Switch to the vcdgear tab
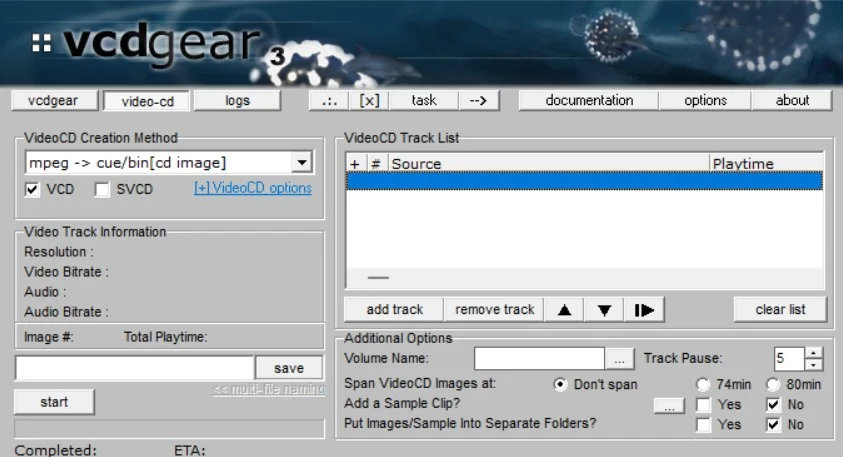Viewport: 843px width, 457px height. click(x=53, y=101)
